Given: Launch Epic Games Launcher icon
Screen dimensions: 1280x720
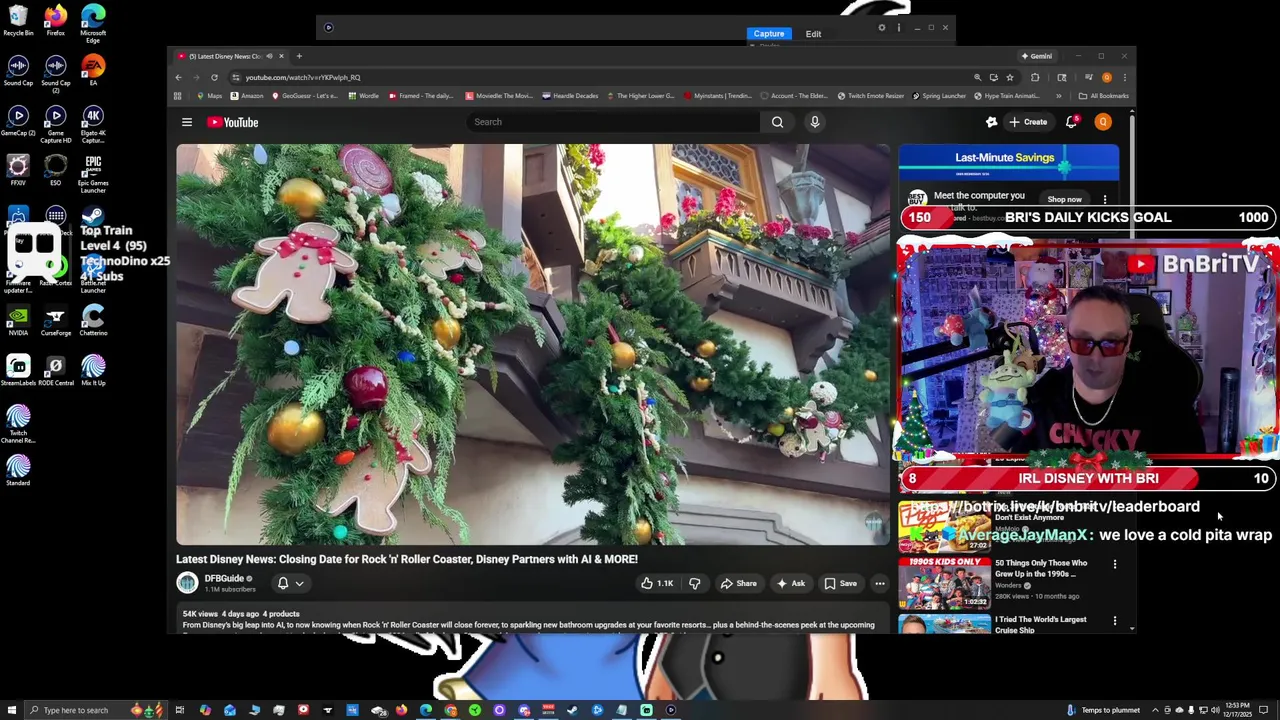Looking at the screenshot, I should [x=93, y=174].
